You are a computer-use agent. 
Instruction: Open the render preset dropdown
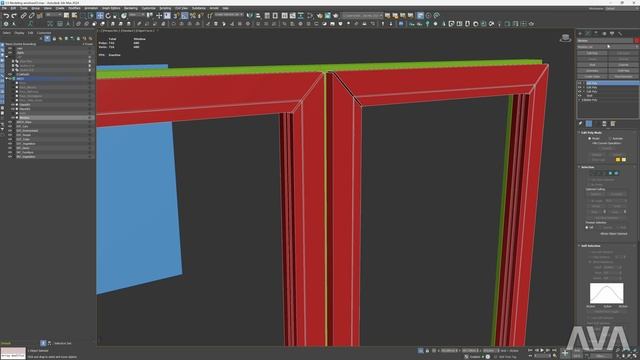[363, 16]
